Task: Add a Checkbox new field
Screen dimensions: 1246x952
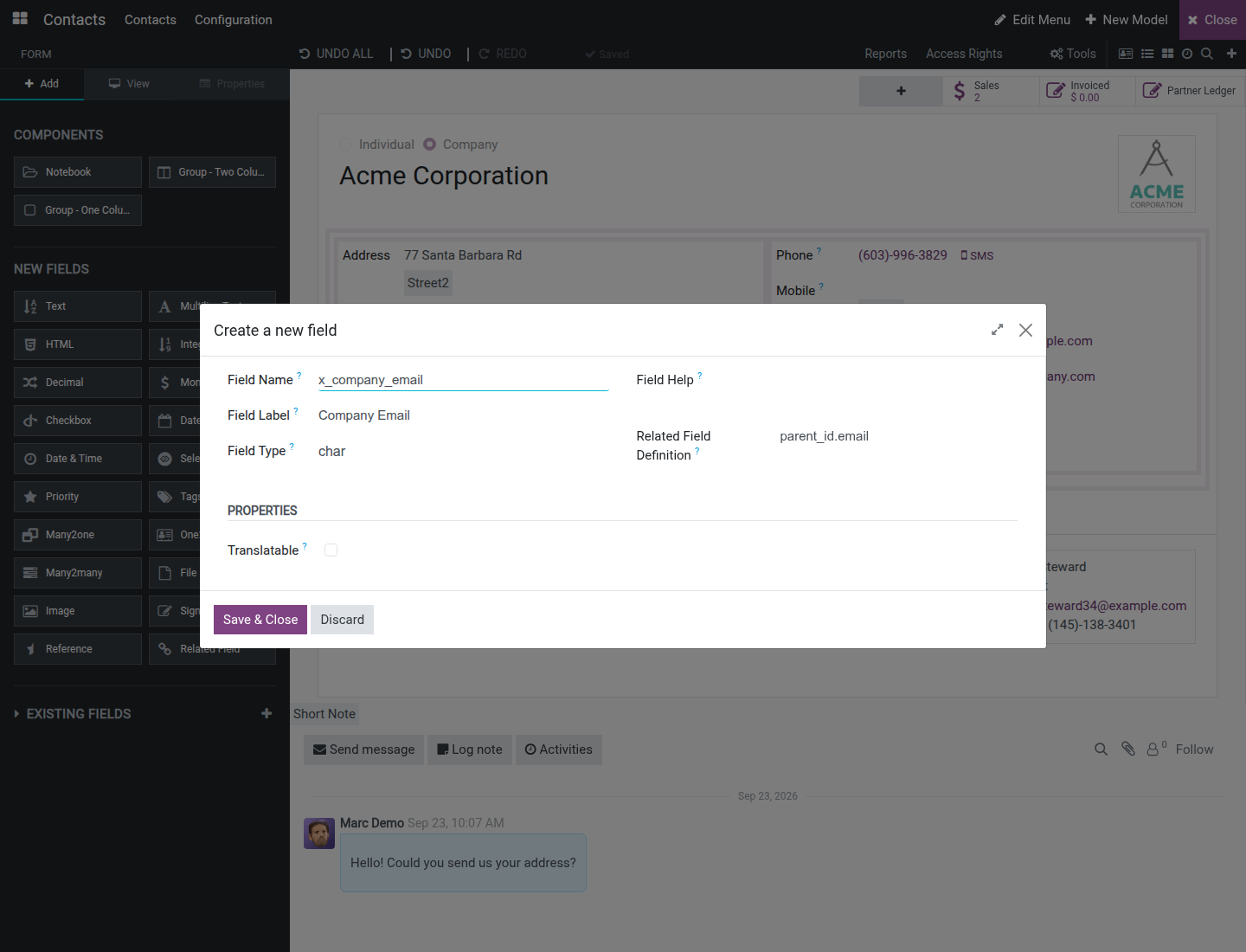Action: pos(78,421)
